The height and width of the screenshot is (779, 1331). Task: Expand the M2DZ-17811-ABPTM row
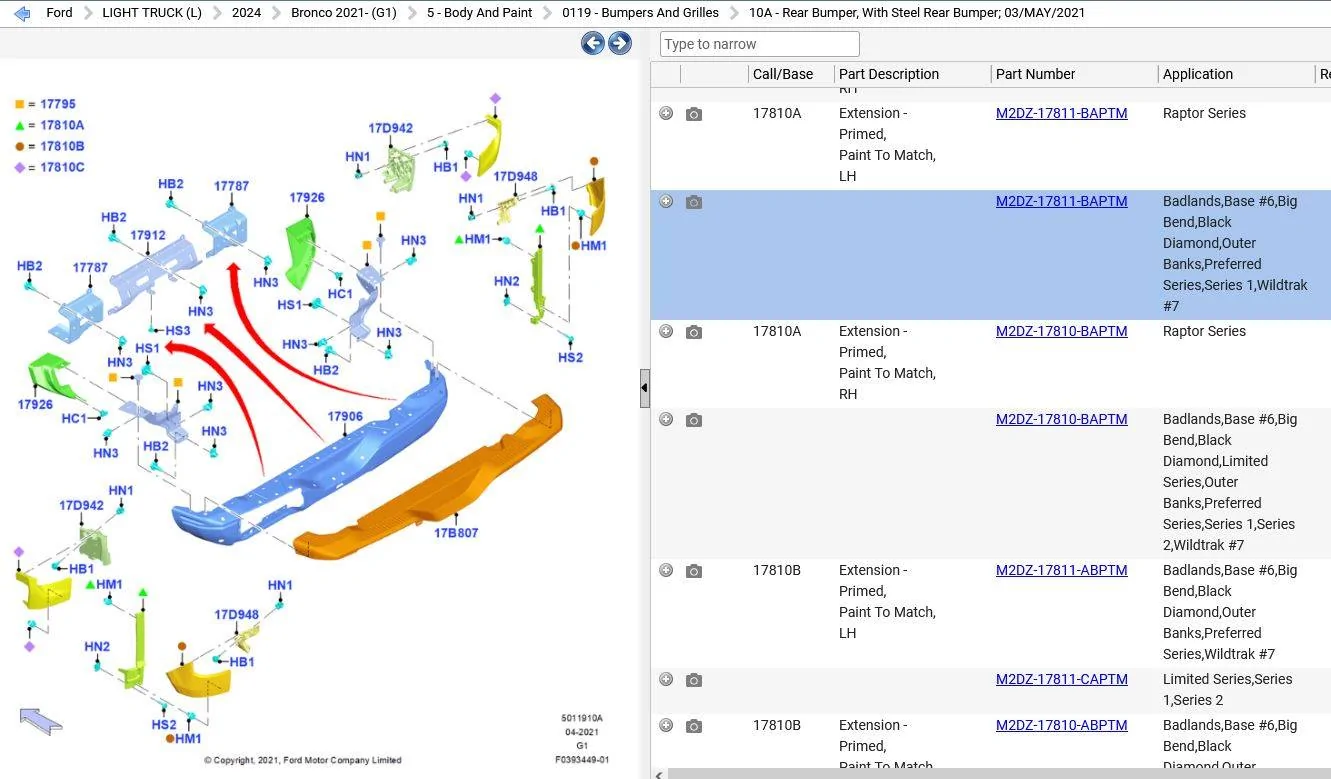tap(666, 570)
